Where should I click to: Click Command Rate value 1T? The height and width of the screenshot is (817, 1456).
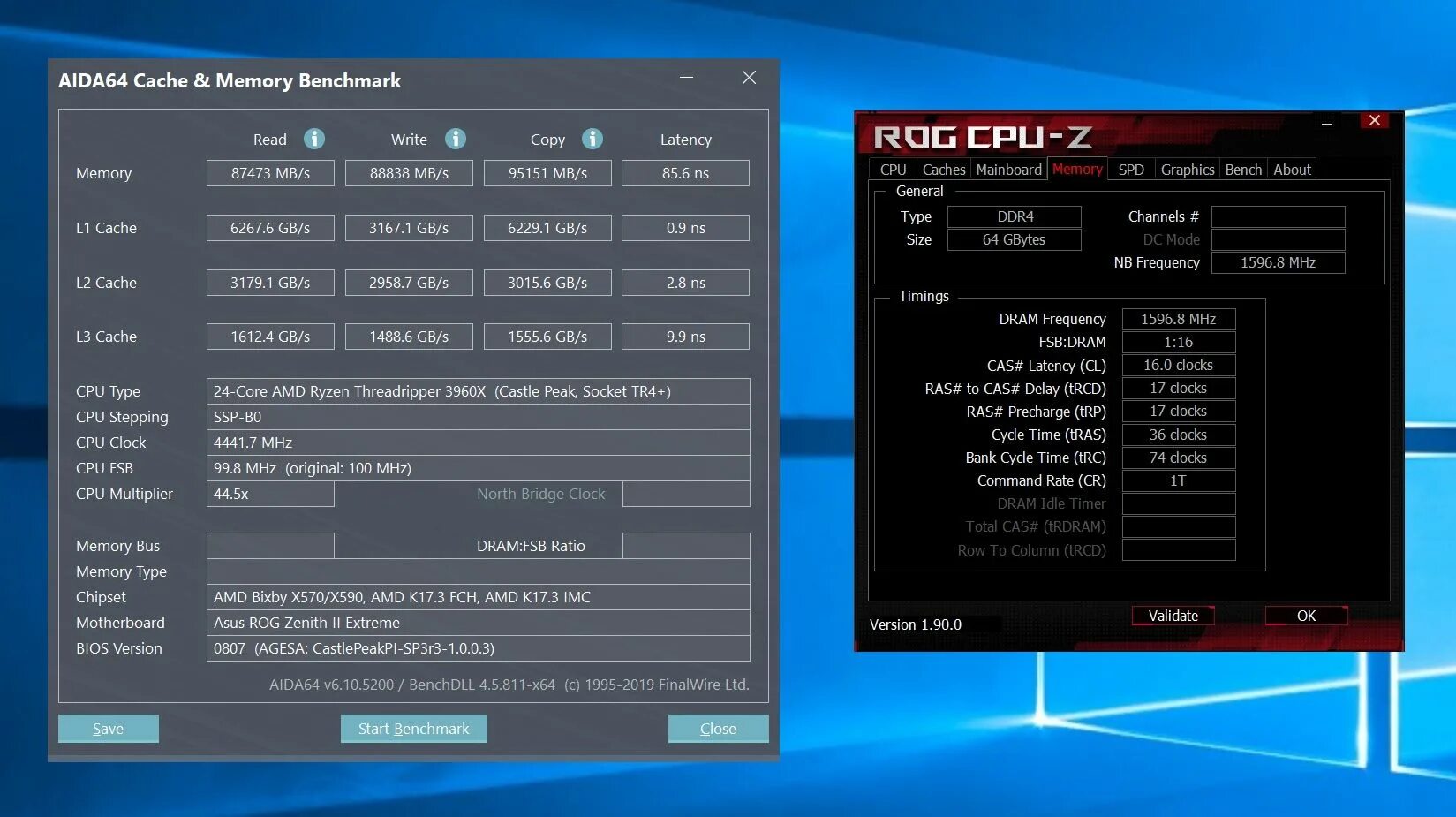click(x=1179, y=480)
